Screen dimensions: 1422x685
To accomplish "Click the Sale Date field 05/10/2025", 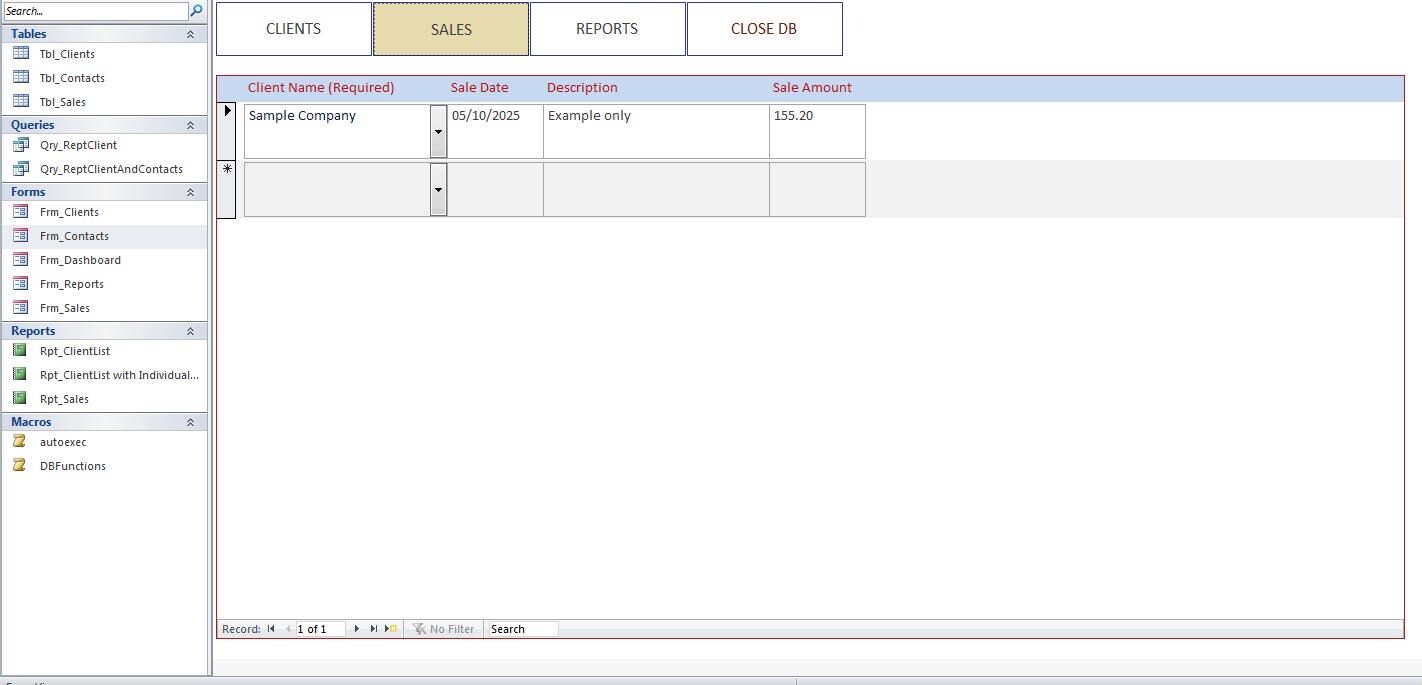I will click(495, 131).
